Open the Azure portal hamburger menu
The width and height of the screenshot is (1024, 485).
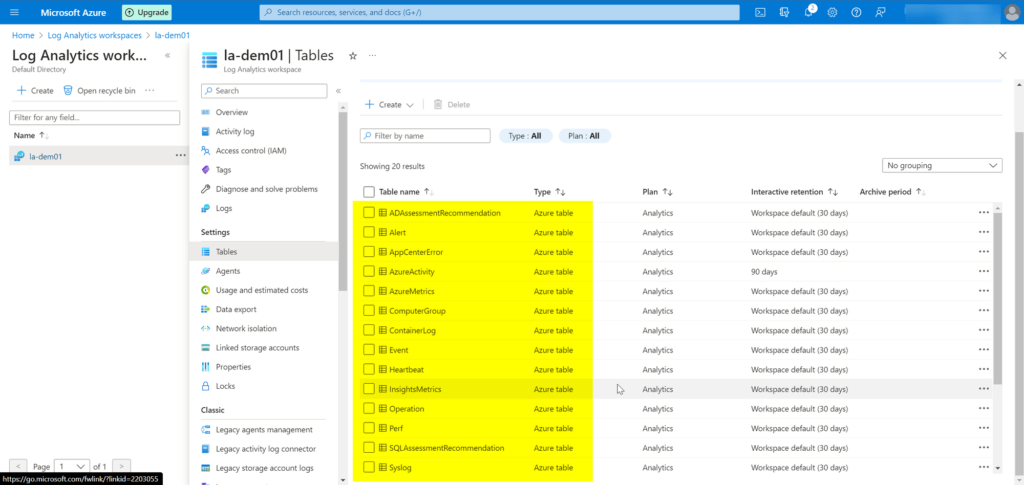click(x=14, y=12)
